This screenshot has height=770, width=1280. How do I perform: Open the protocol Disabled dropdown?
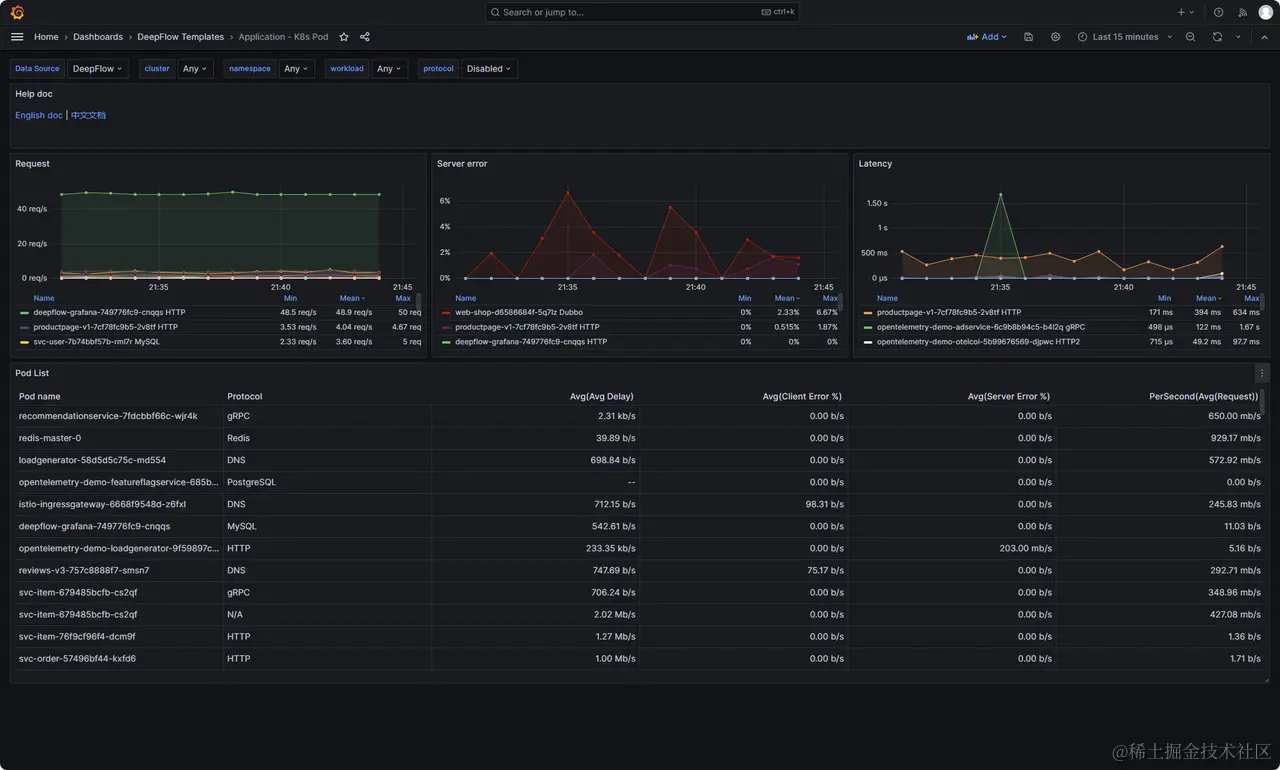[489, 69]
